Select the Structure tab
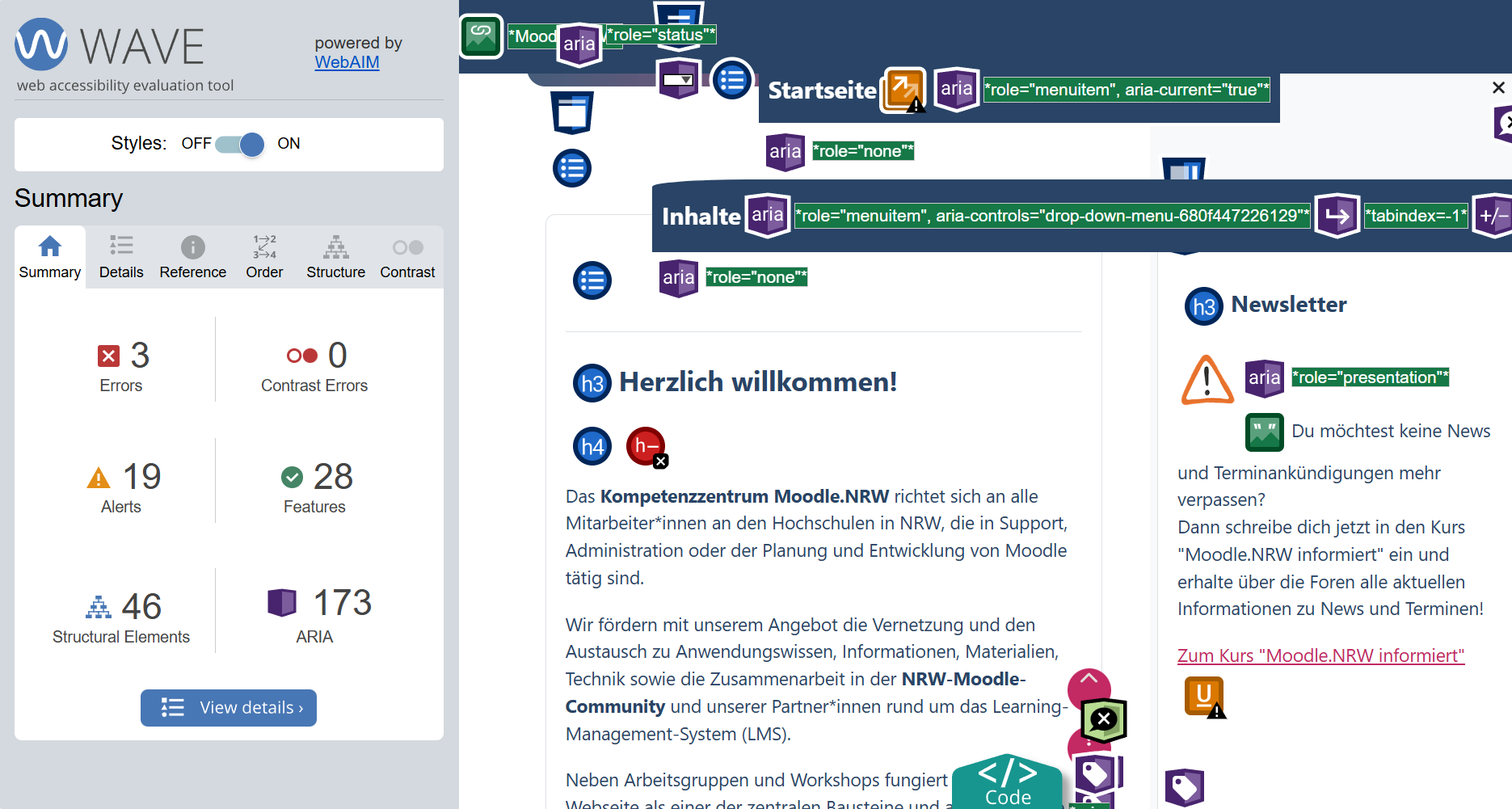 (335, 257)
